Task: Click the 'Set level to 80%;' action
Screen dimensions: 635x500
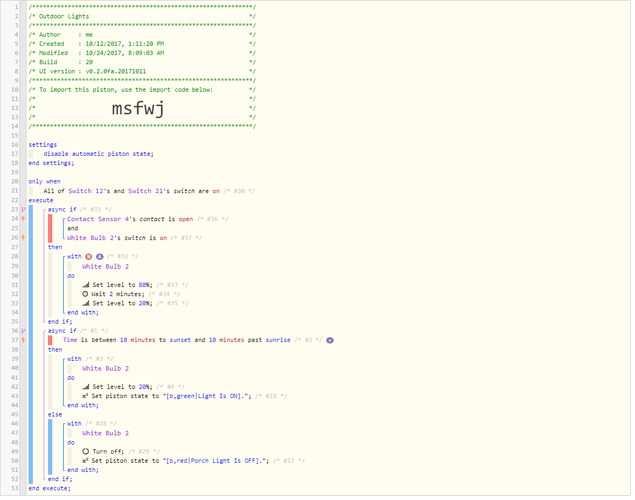Action: click(122, 285)
